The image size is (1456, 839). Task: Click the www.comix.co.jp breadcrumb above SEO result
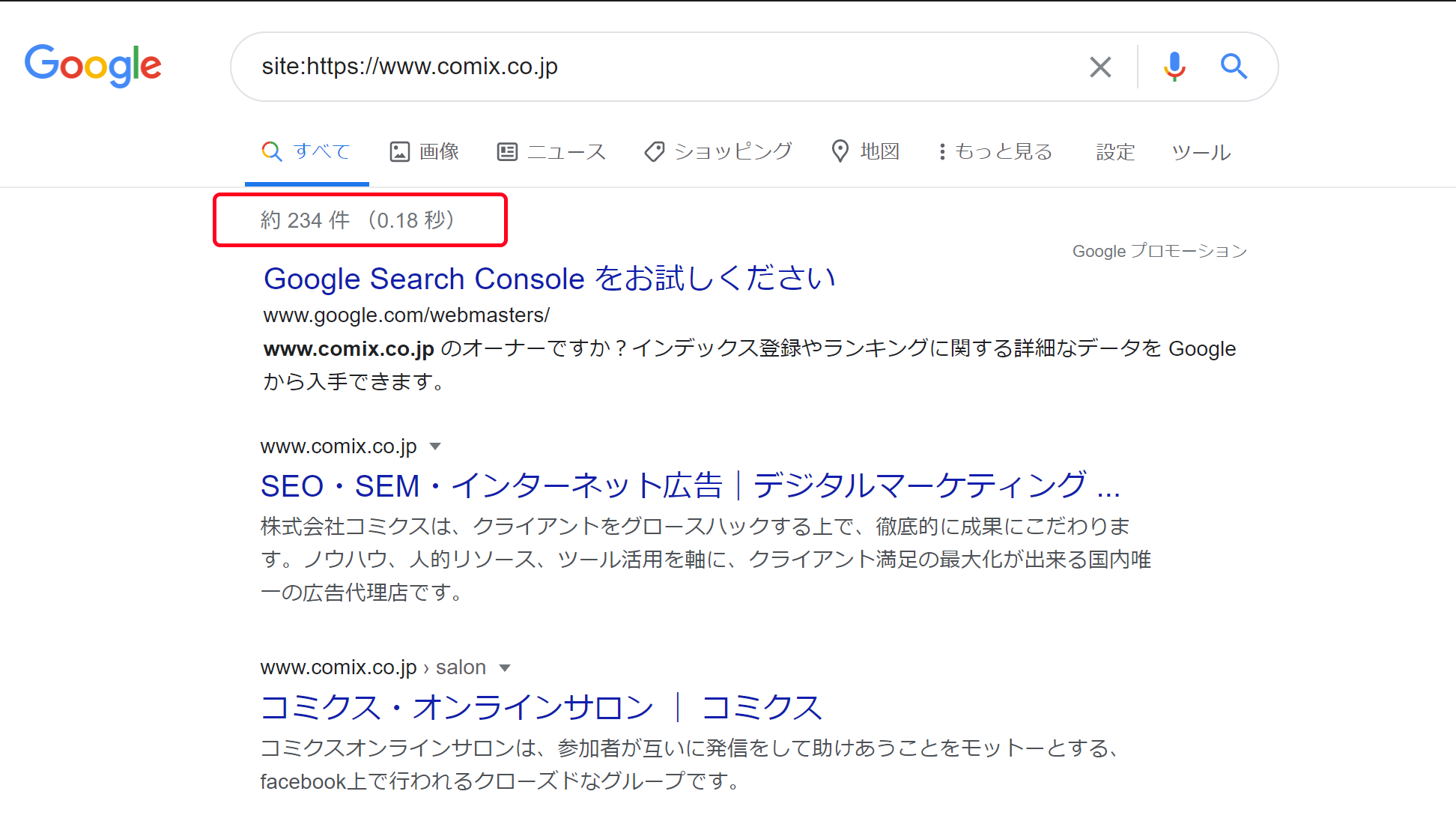[339, 446]
